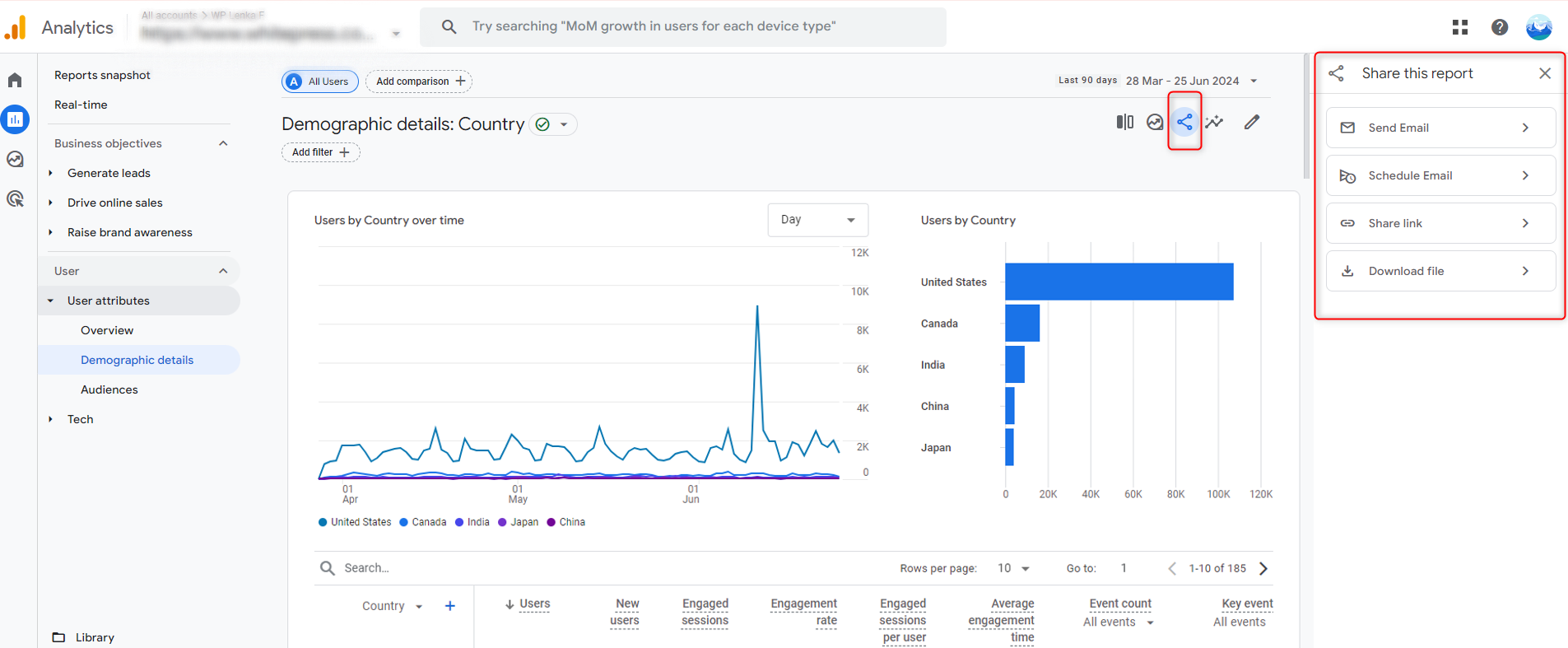Screen dimensions: 1568x648
Task: Open the date range dropdown
Action: [1254, 81]
